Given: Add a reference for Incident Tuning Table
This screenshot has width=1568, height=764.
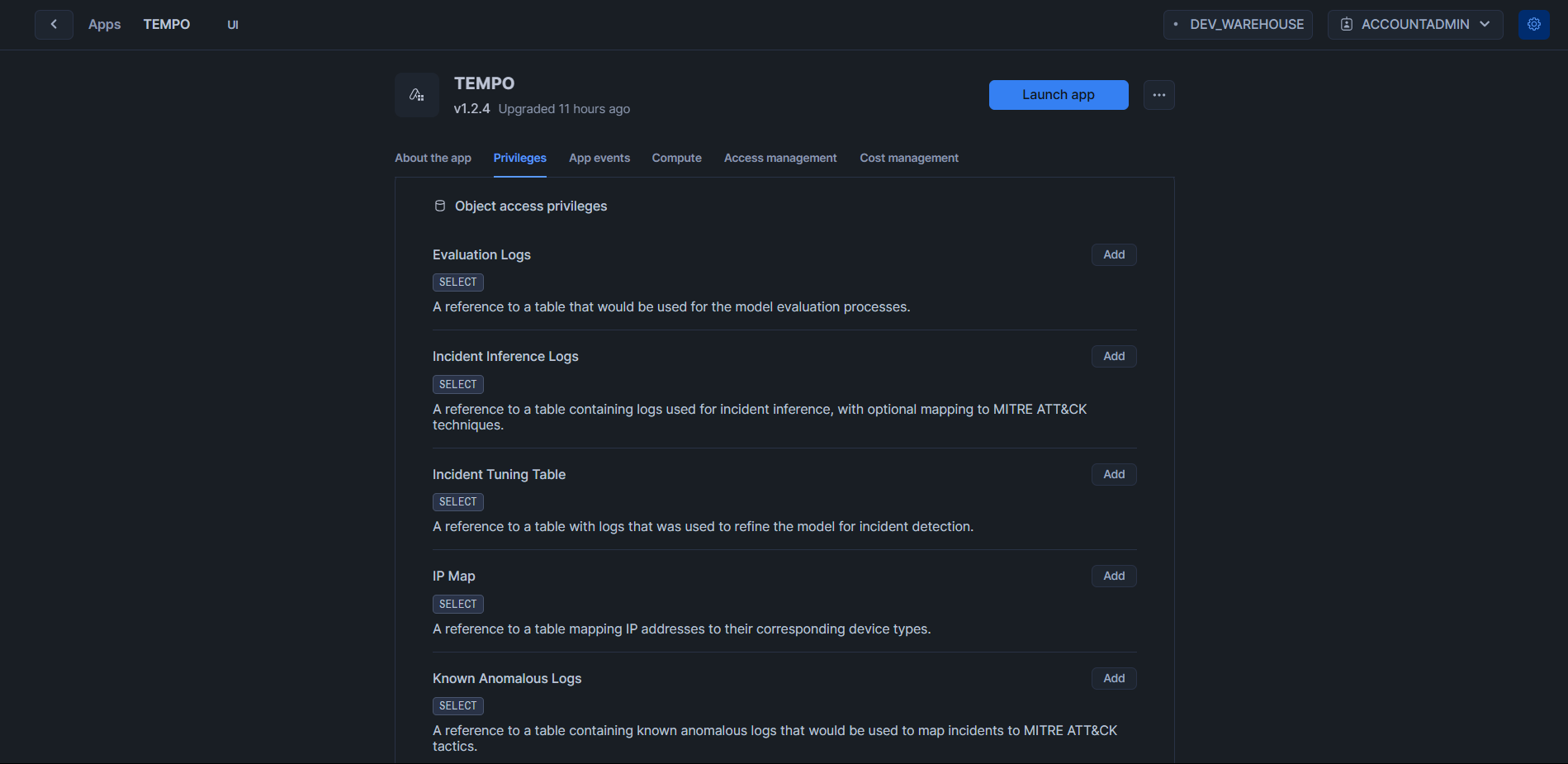Looking at the screenshot, I should click(x=1114, y=474).
